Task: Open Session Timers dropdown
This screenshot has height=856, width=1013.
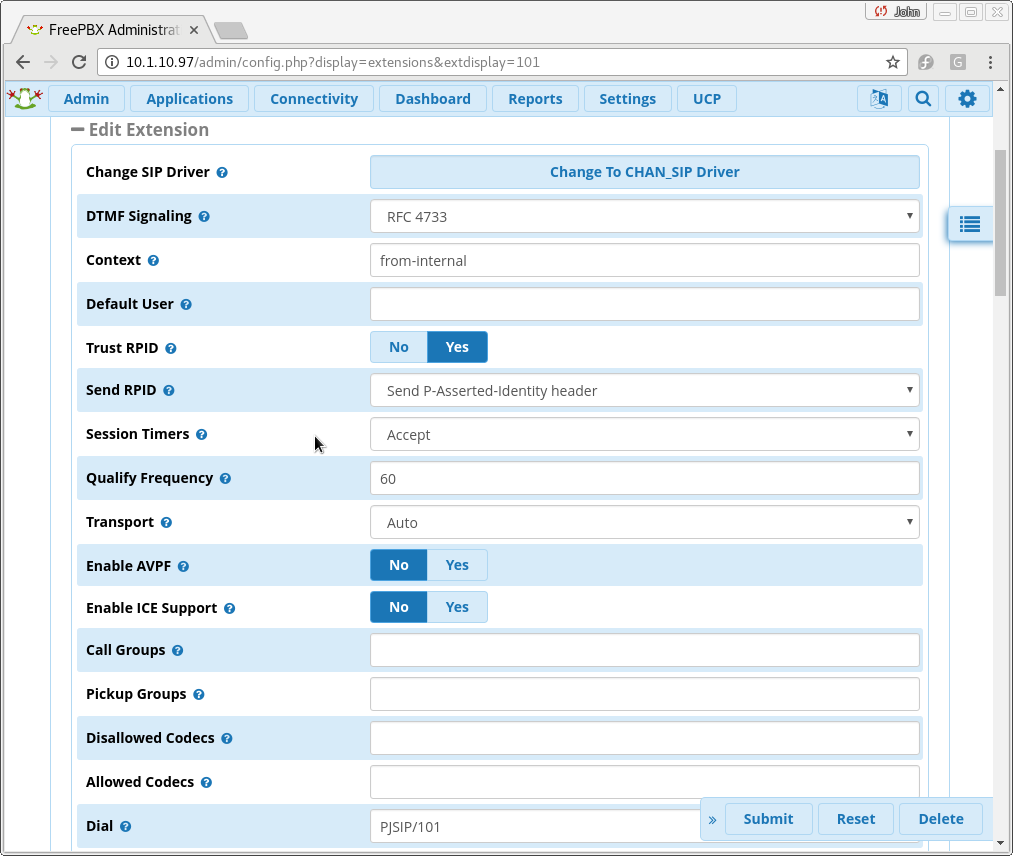Action: 644,434
